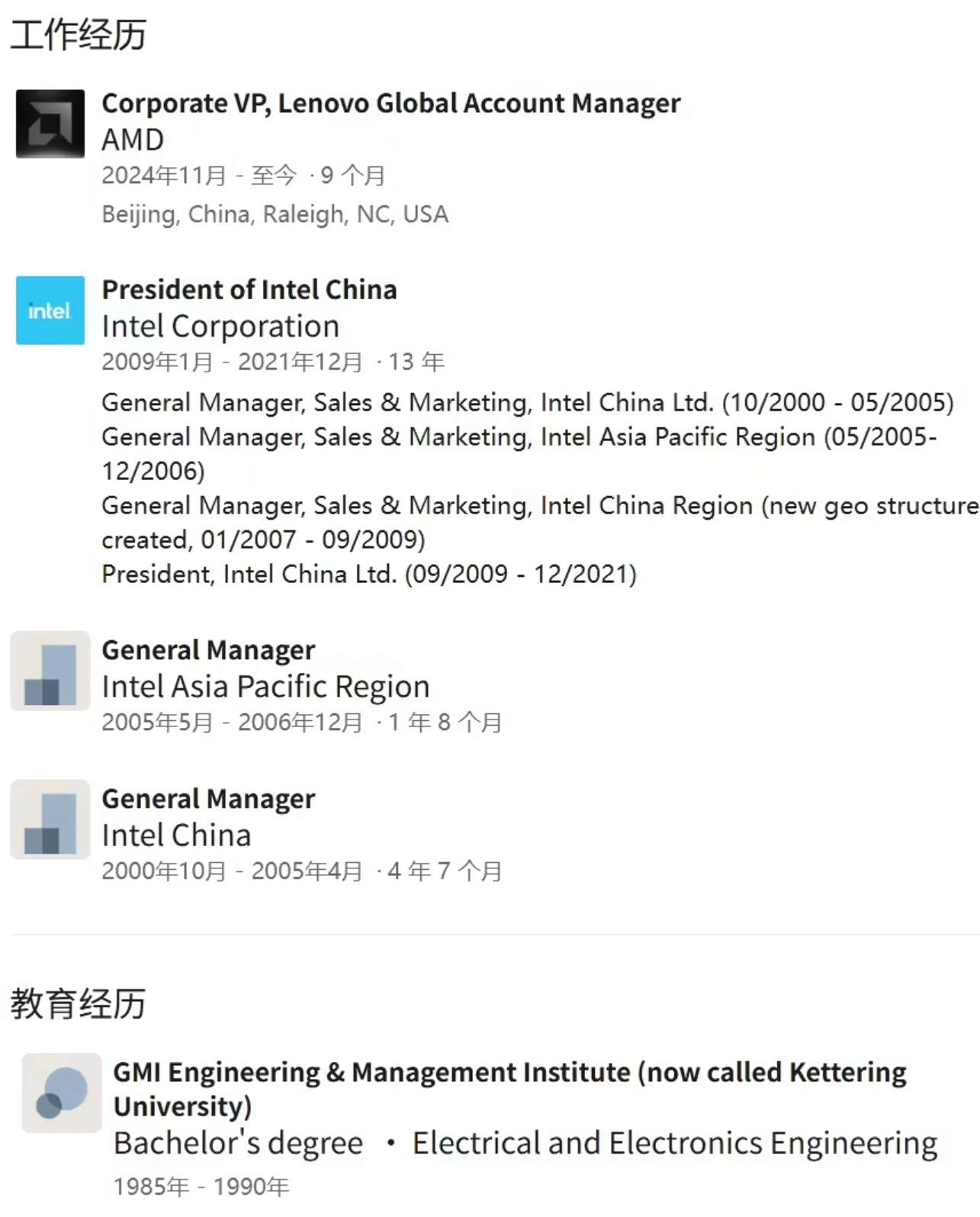Screen dimensions: 980x1217
Task: Open the AMD company logo icon
Action: [50, 124]
